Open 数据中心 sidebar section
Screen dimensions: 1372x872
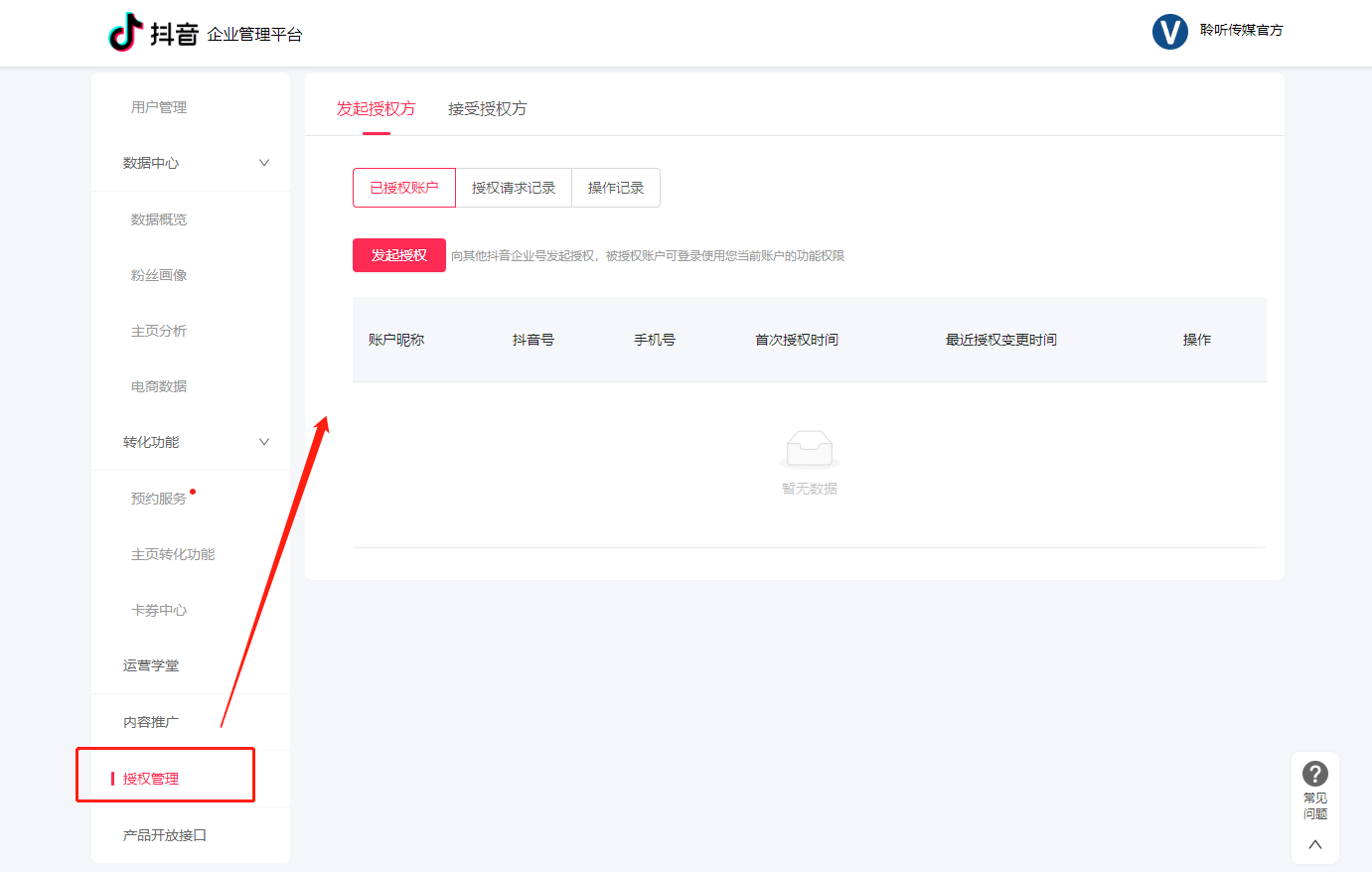[x=151, y=163]
